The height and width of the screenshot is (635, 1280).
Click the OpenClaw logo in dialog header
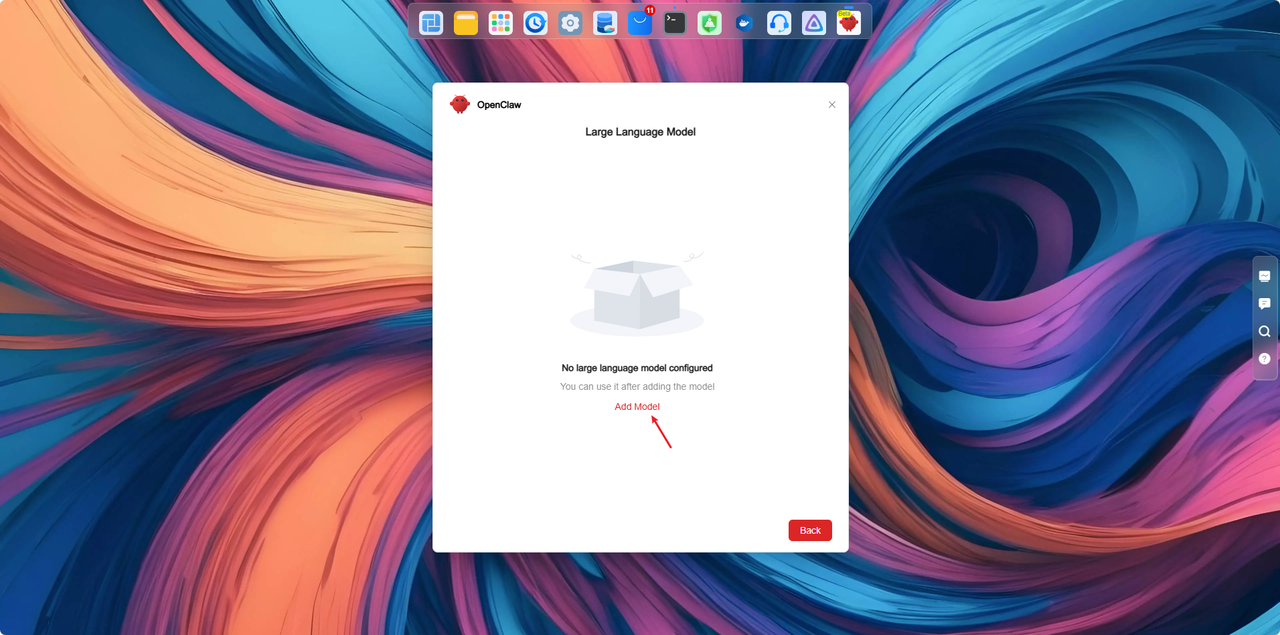click(x=460, y=104)
